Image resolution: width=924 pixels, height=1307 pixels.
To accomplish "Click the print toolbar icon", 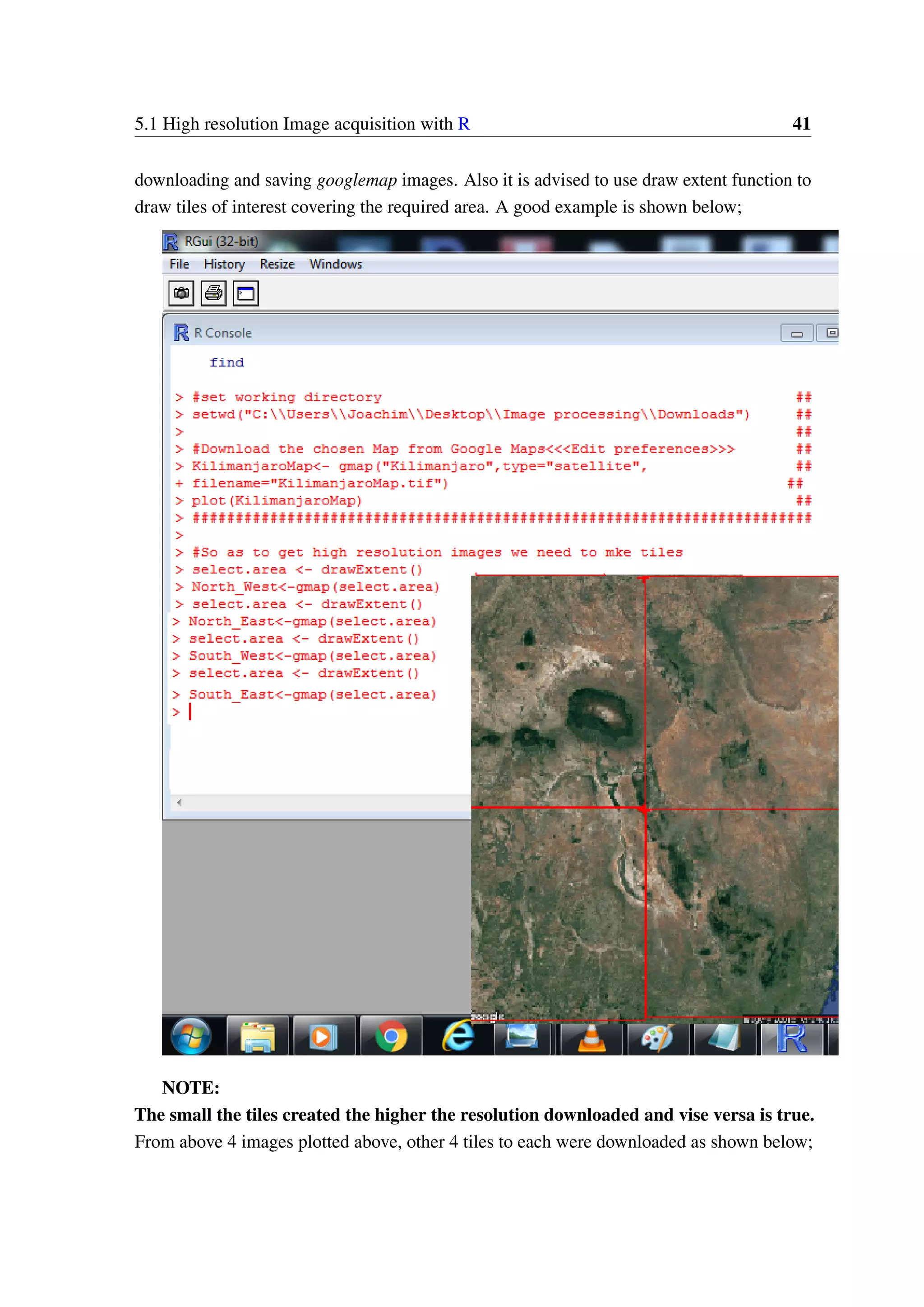I will (213, 293).
